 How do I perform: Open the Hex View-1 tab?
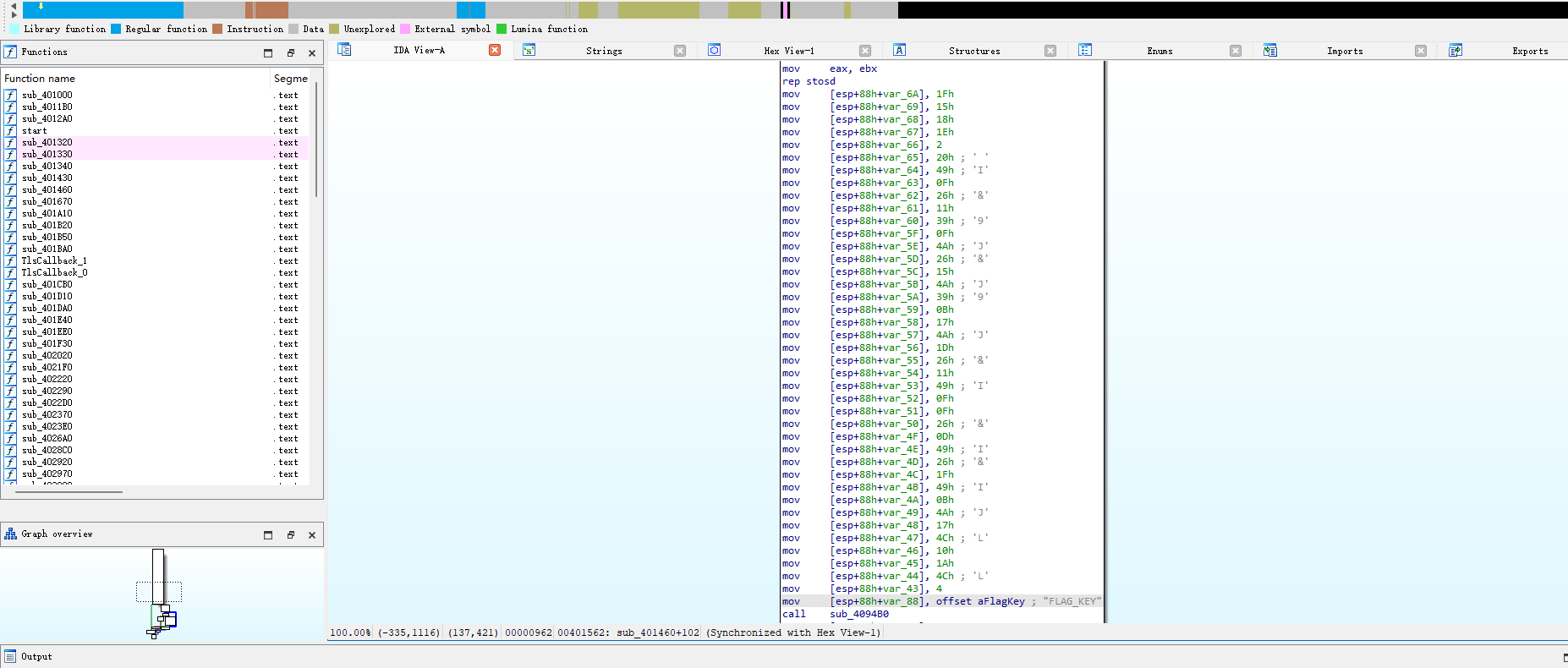click(789, 51)
